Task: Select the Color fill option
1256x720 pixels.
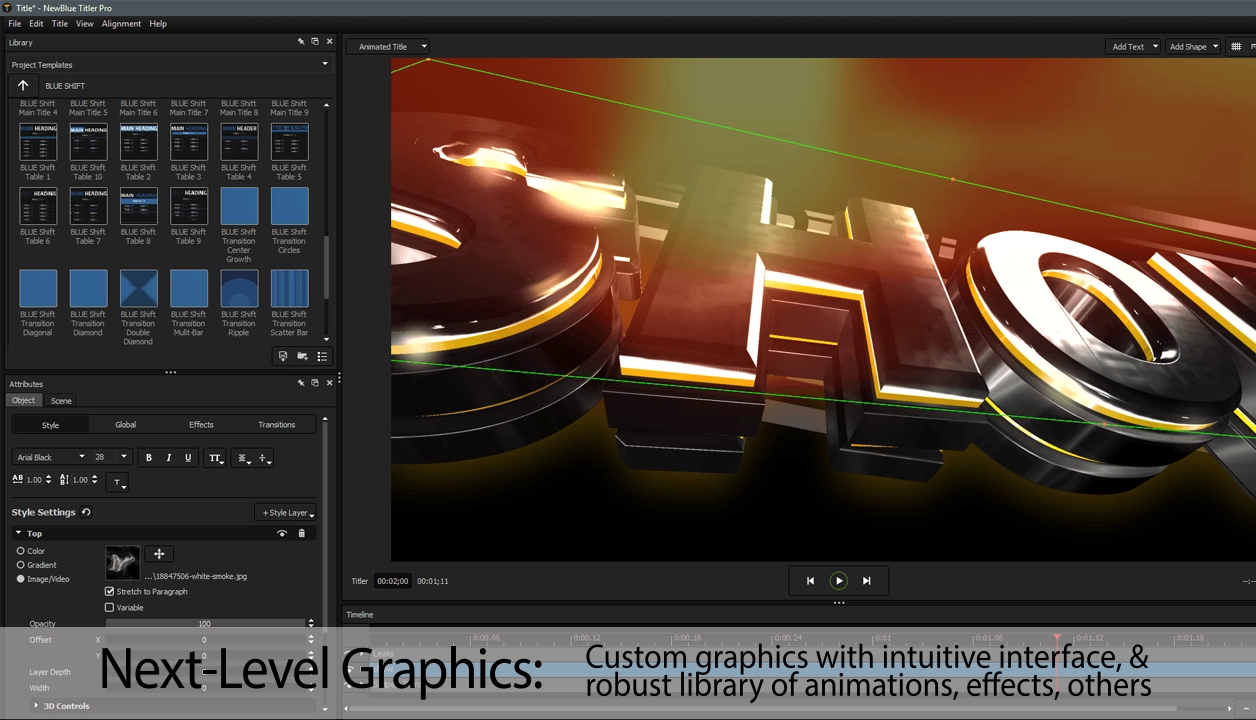Action: (x=21, y=551)
